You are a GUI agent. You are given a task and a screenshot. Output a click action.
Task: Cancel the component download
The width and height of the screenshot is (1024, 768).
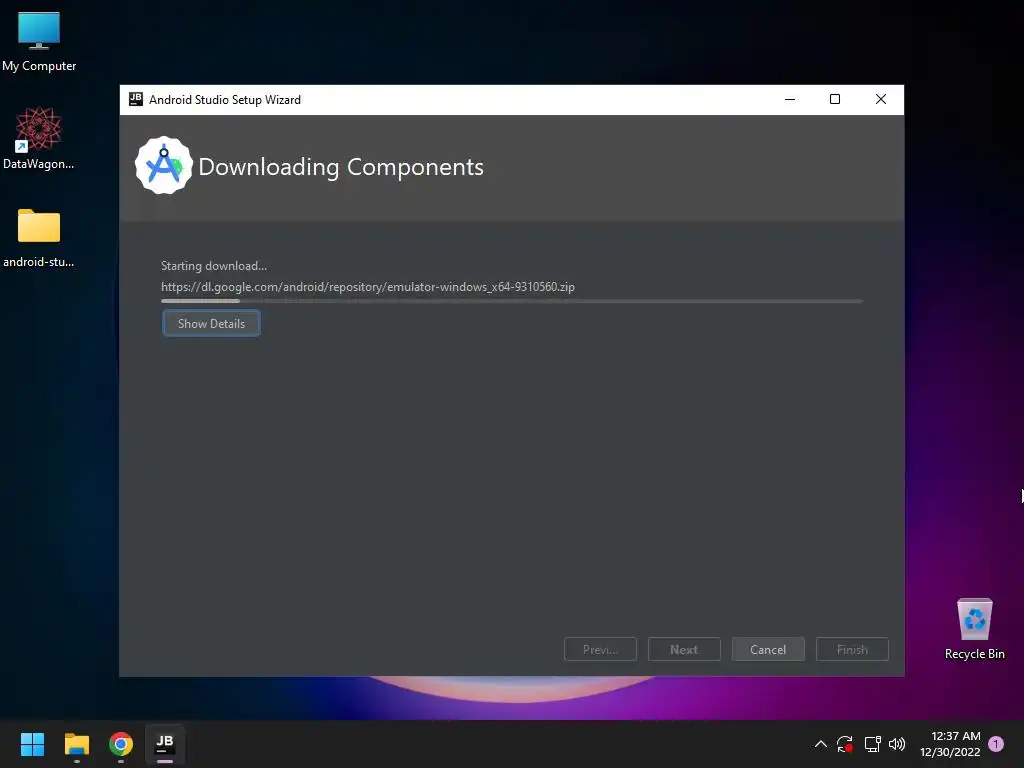tap(768, 649)
